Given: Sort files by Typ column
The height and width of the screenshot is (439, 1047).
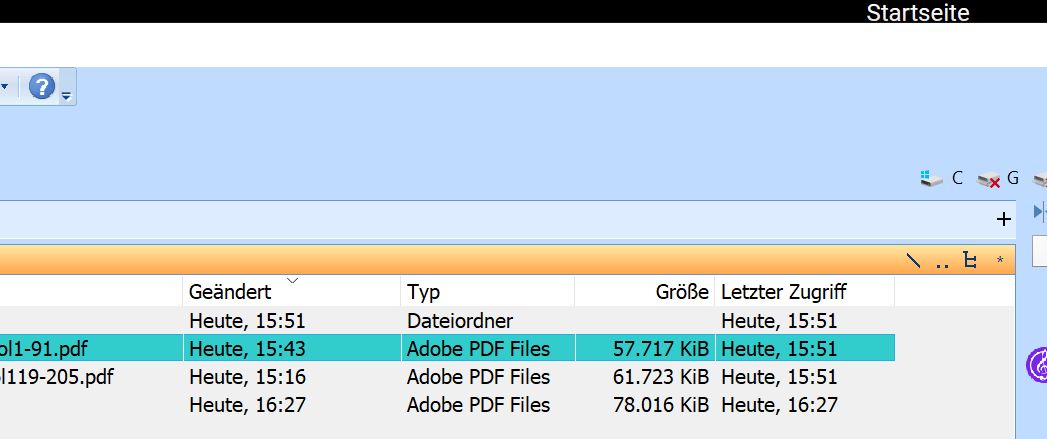Looking at the screenshot, I should (424, 293).
